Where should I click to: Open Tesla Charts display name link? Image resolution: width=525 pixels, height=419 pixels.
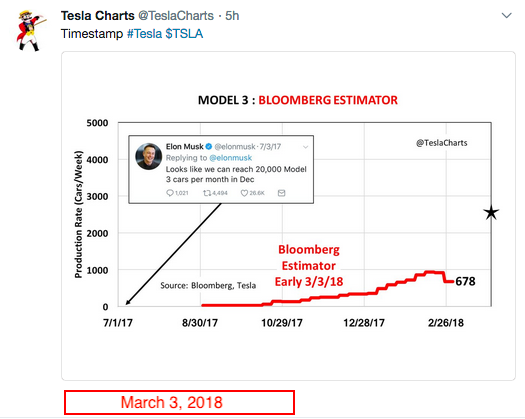coord(97,16)
